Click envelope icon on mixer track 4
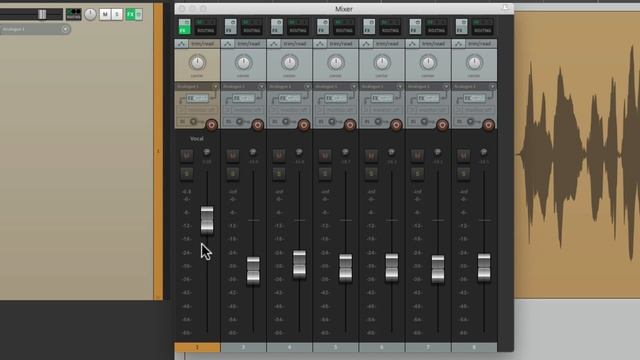Screen dimensions: 640x360 [x=274, y=44]
